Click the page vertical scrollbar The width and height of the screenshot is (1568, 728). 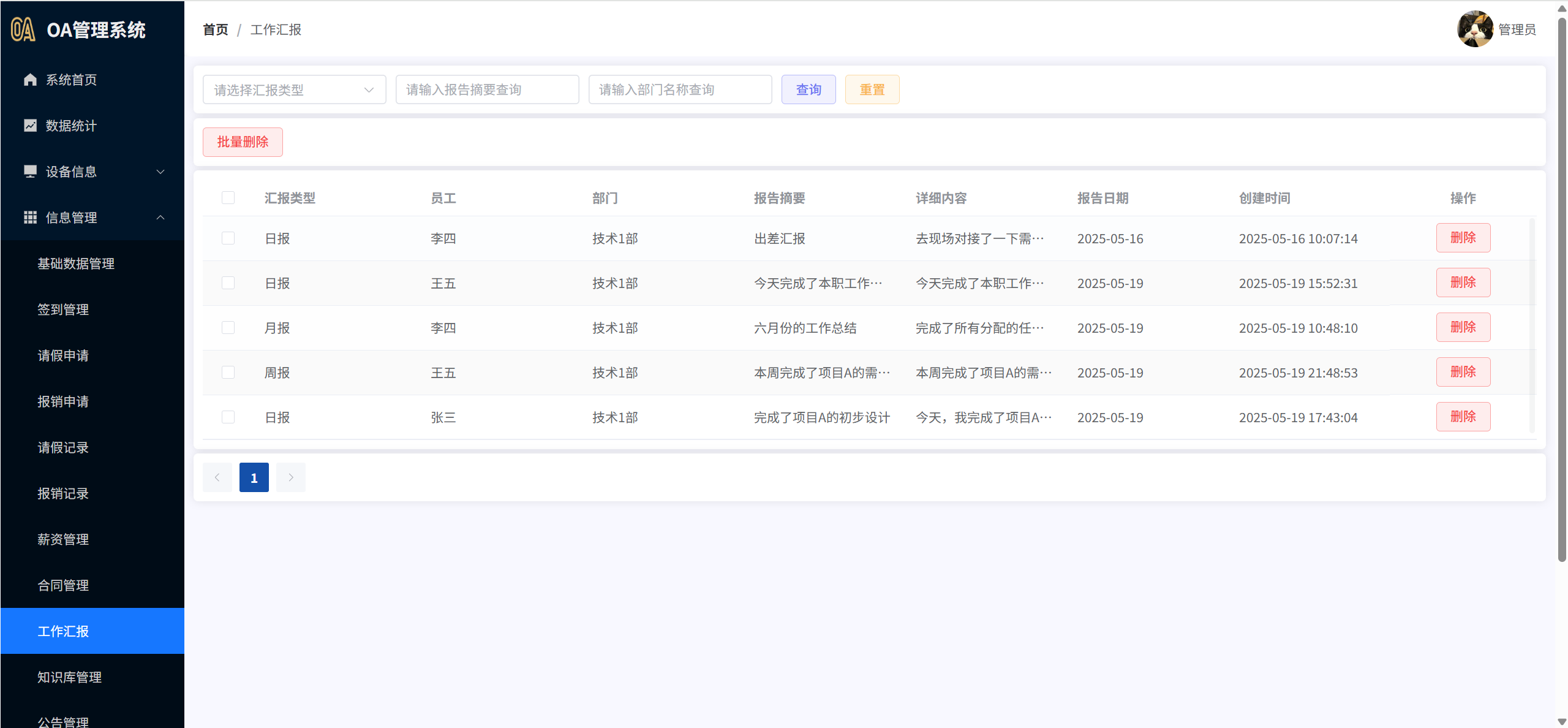click(1561, 288)
